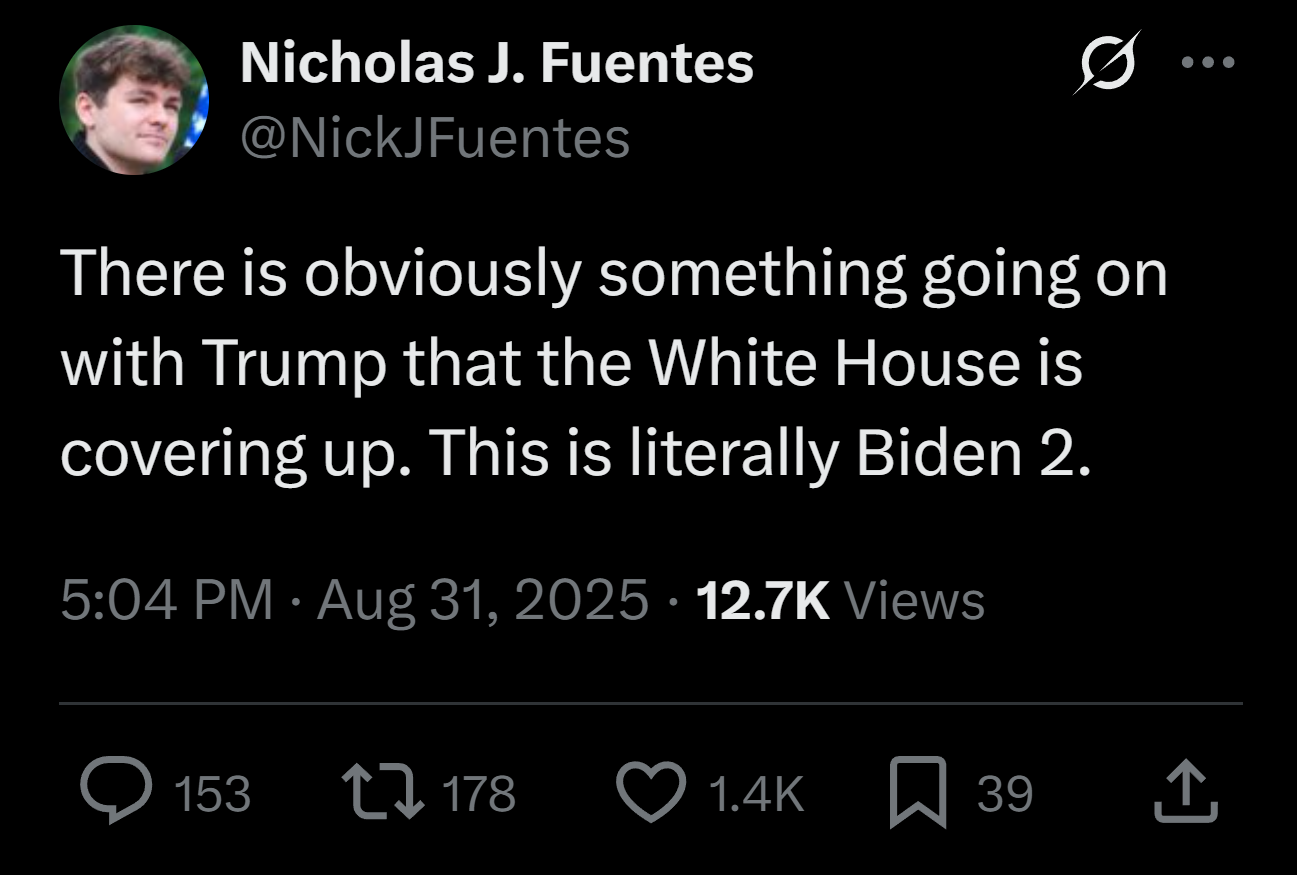1297x875 pixels.
Task: Click the word Views beside the count
Action: pos(914,601)
